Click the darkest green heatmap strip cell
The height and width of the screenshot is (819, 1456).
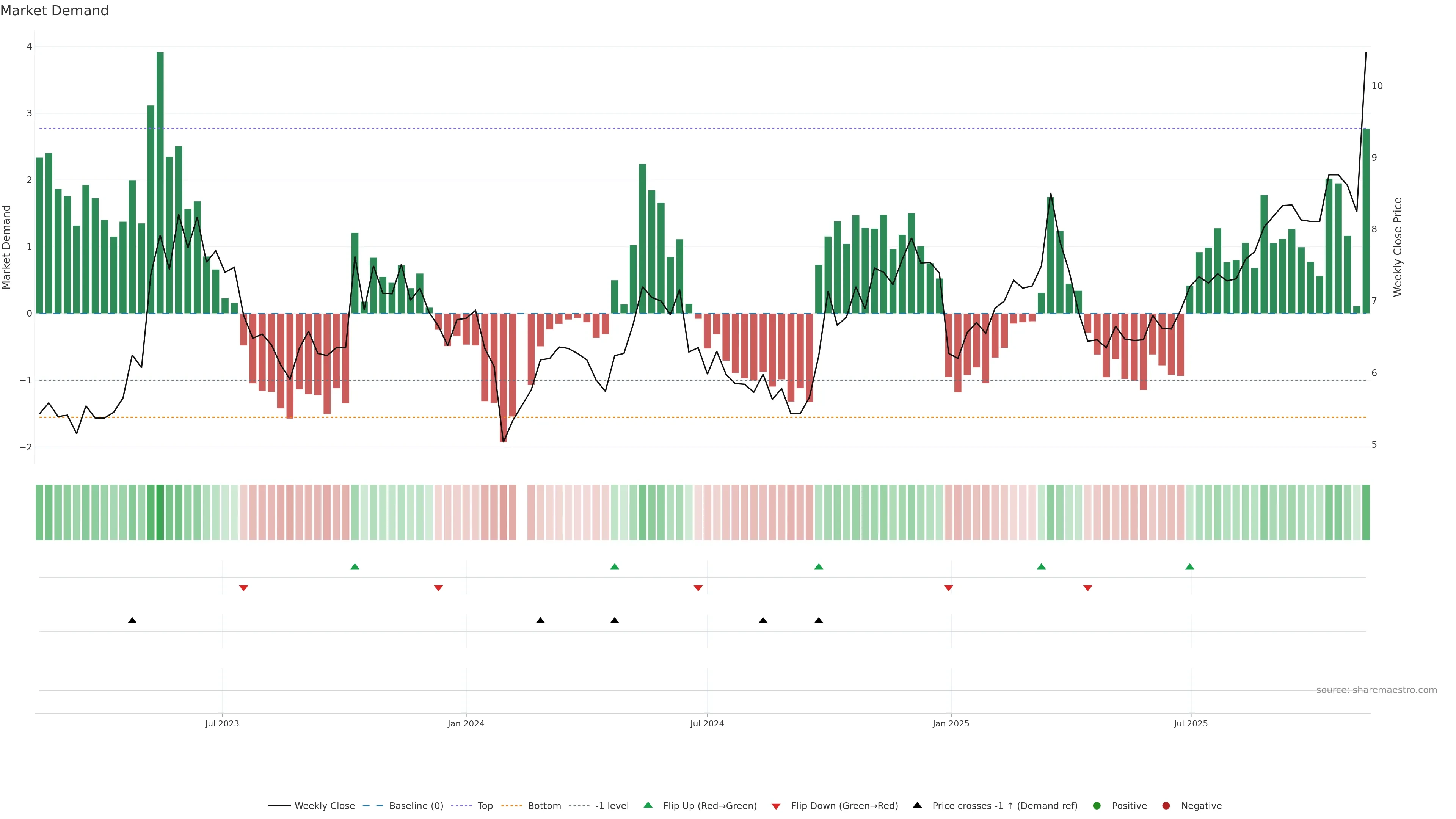pyautogui.click(x=160, y=512)
